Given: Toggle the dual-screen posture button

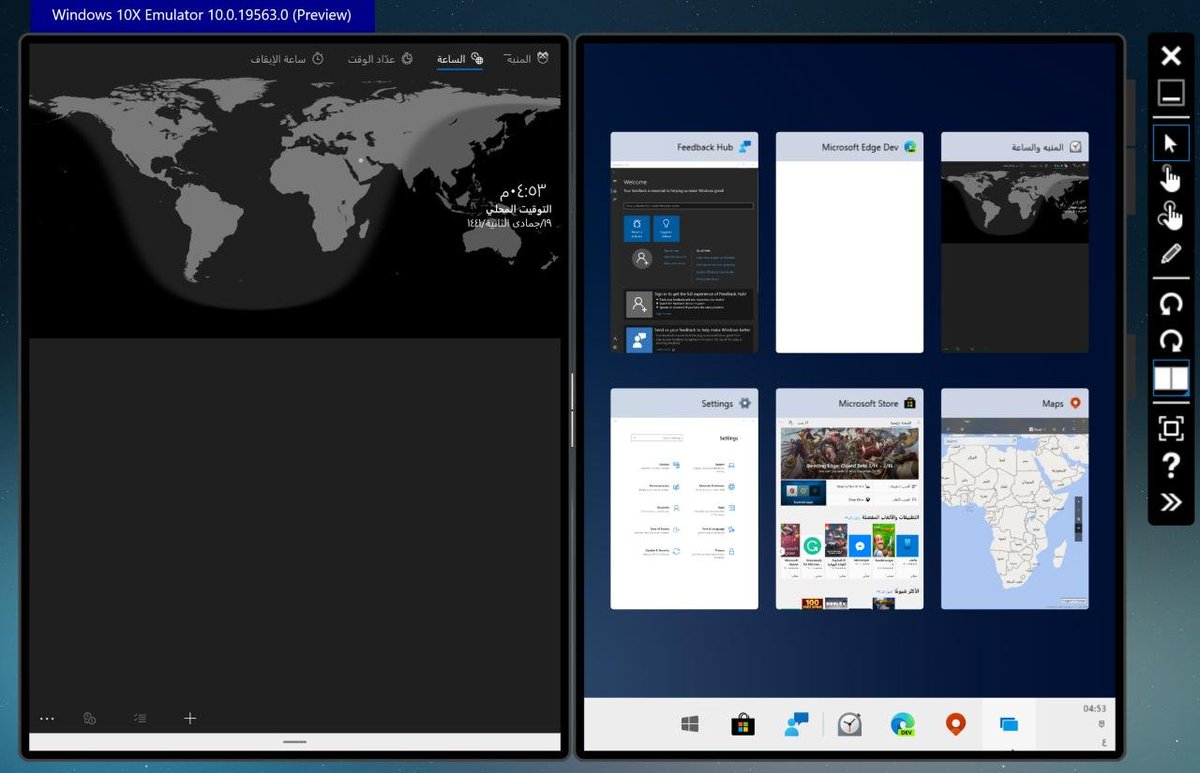Looking at the screenshot, I should (x=1170, y=378).
